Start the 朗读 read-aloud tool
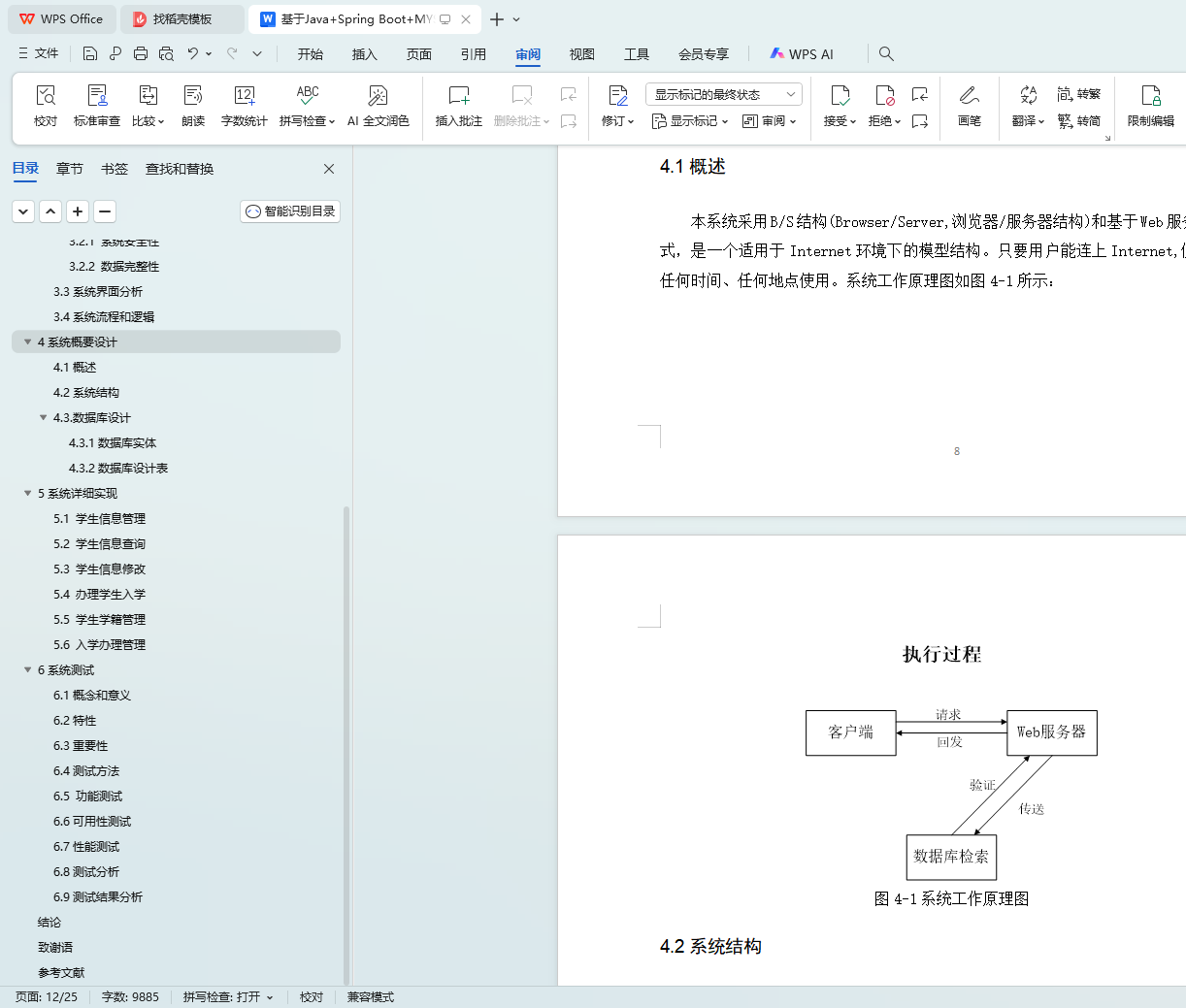This screenshot has width=1186, height=1008. pos(193,106)
